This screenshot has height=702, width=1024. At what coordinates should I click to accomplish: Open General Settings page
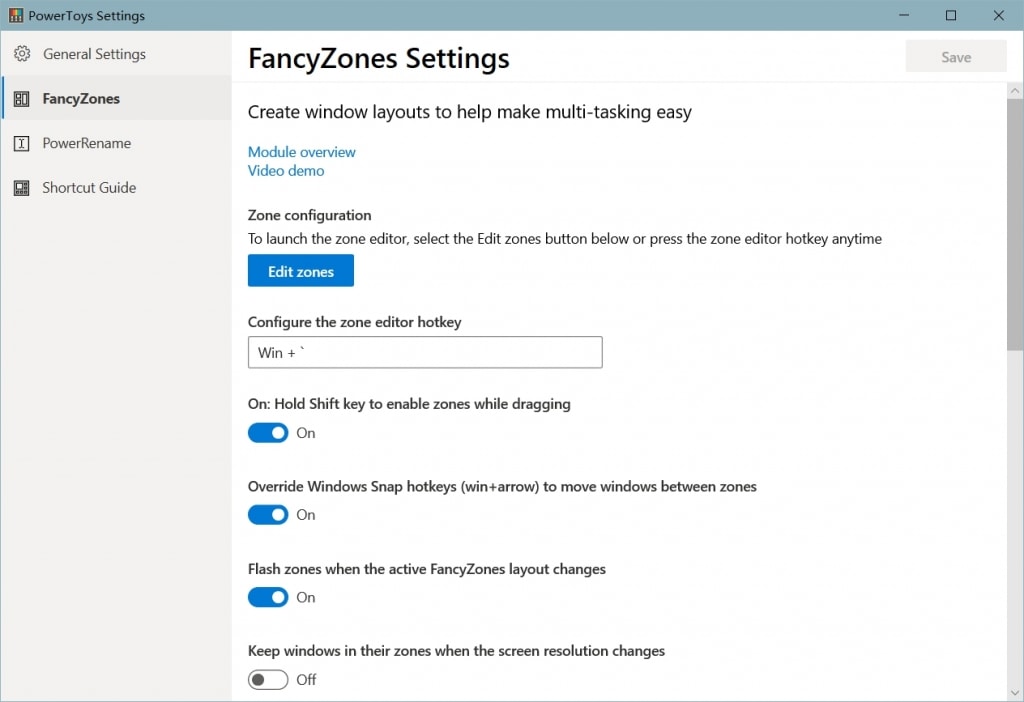pos(116,54)
